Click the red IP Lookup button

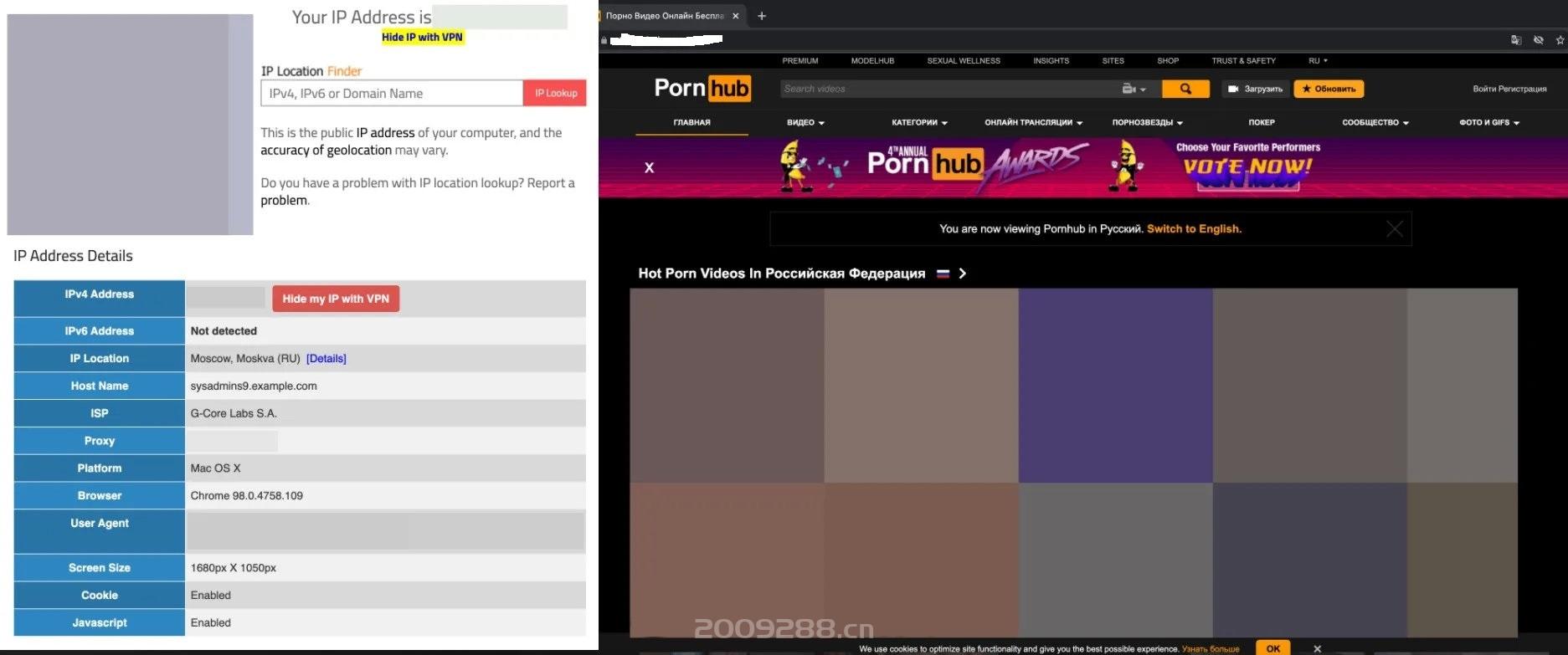(555, 94)
